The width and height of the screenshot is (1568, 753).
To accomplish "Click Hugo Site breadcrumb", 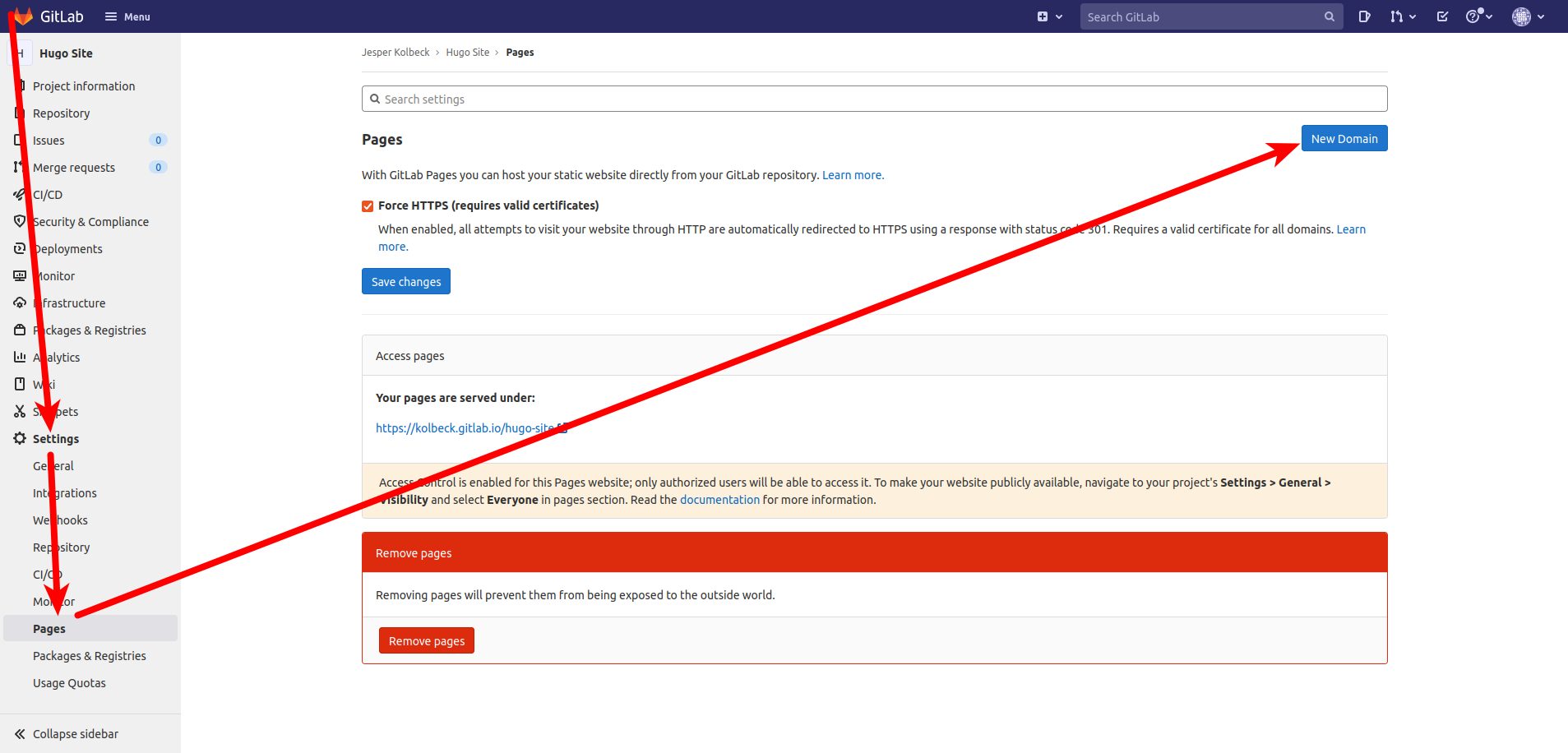I will [x=468, y=53].
